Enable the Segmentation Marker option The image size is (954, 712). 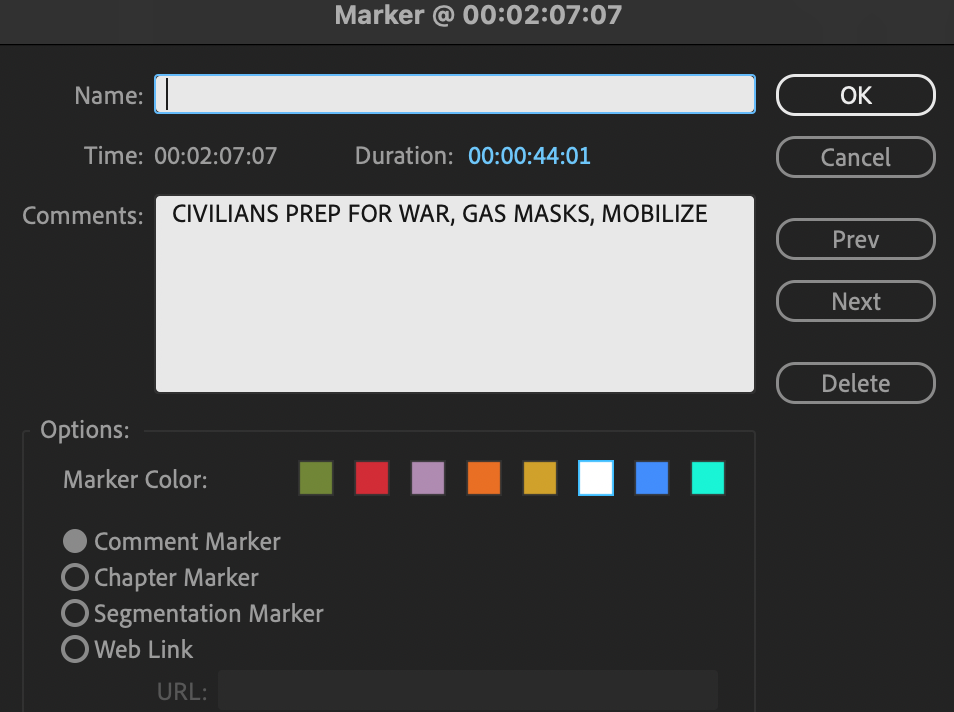tap(75, 613)
